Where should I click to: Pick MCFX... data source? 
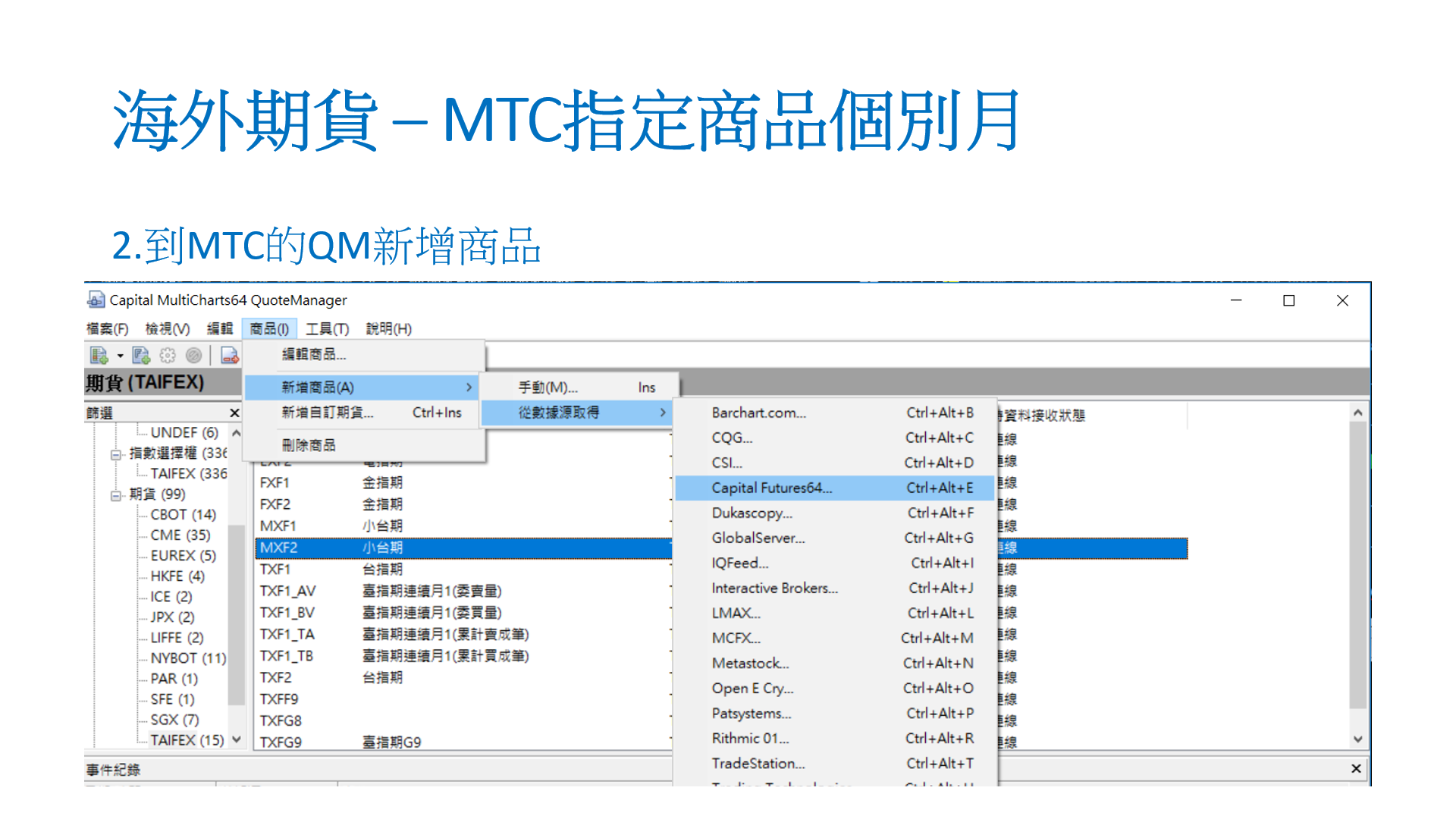tap(835, 638)
